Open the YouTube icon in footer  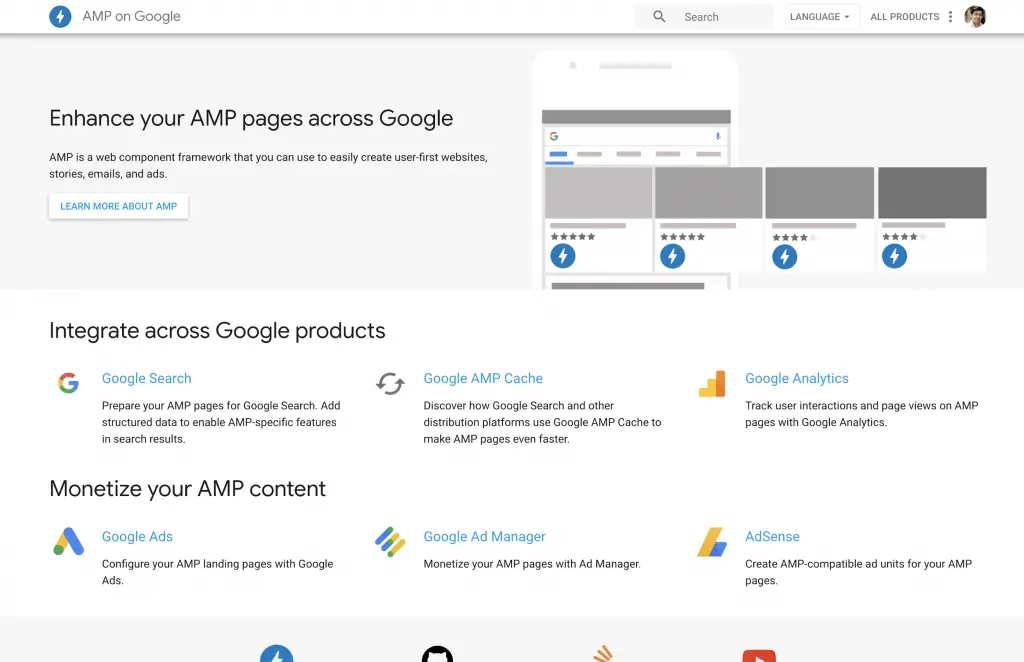759,655
